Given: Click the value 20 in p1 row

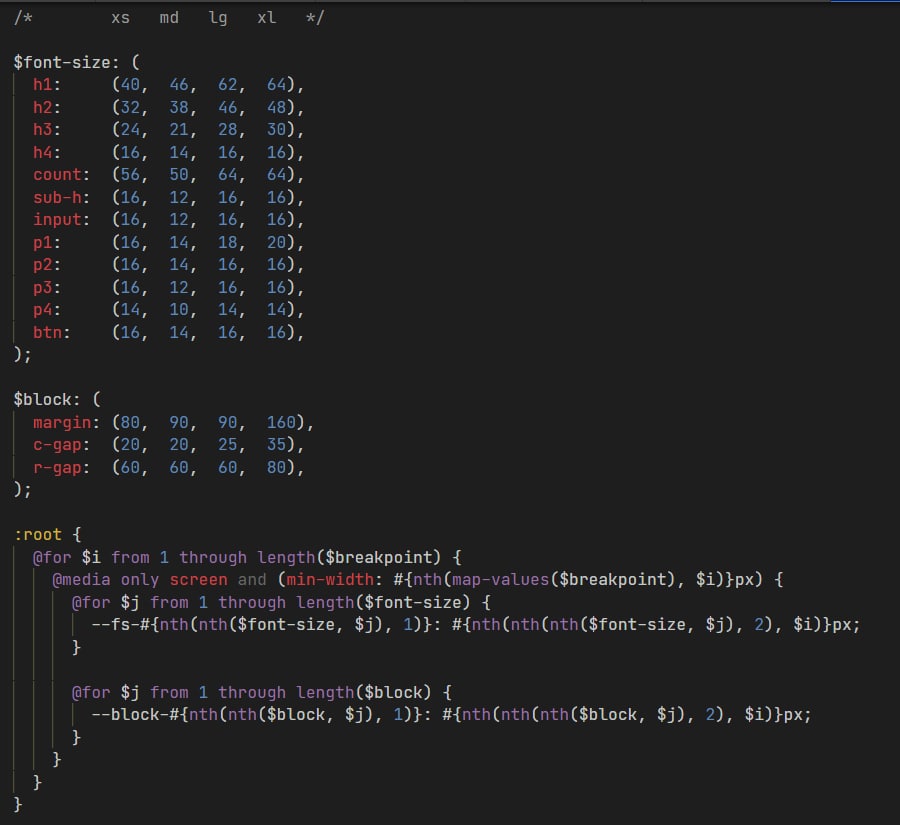Looking at the screenshot, I should [x=276, y=242].
